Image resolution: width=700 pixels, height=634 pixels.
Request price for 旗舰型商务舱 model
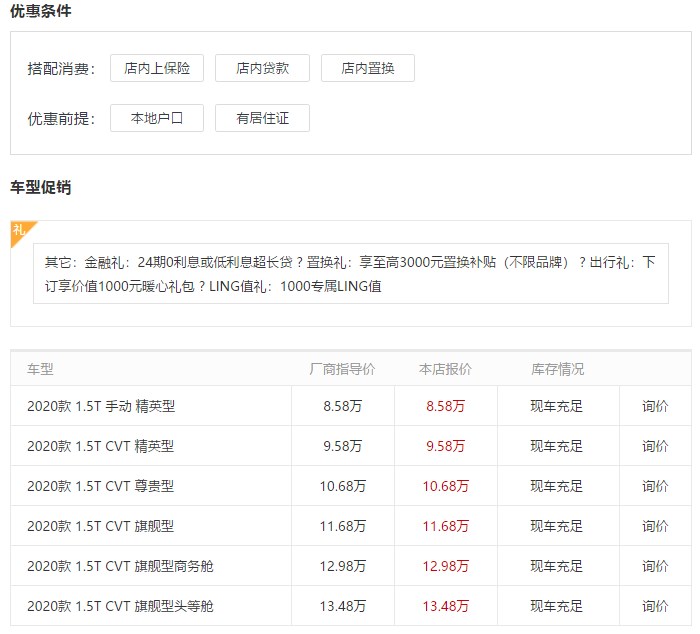point(655,566)
